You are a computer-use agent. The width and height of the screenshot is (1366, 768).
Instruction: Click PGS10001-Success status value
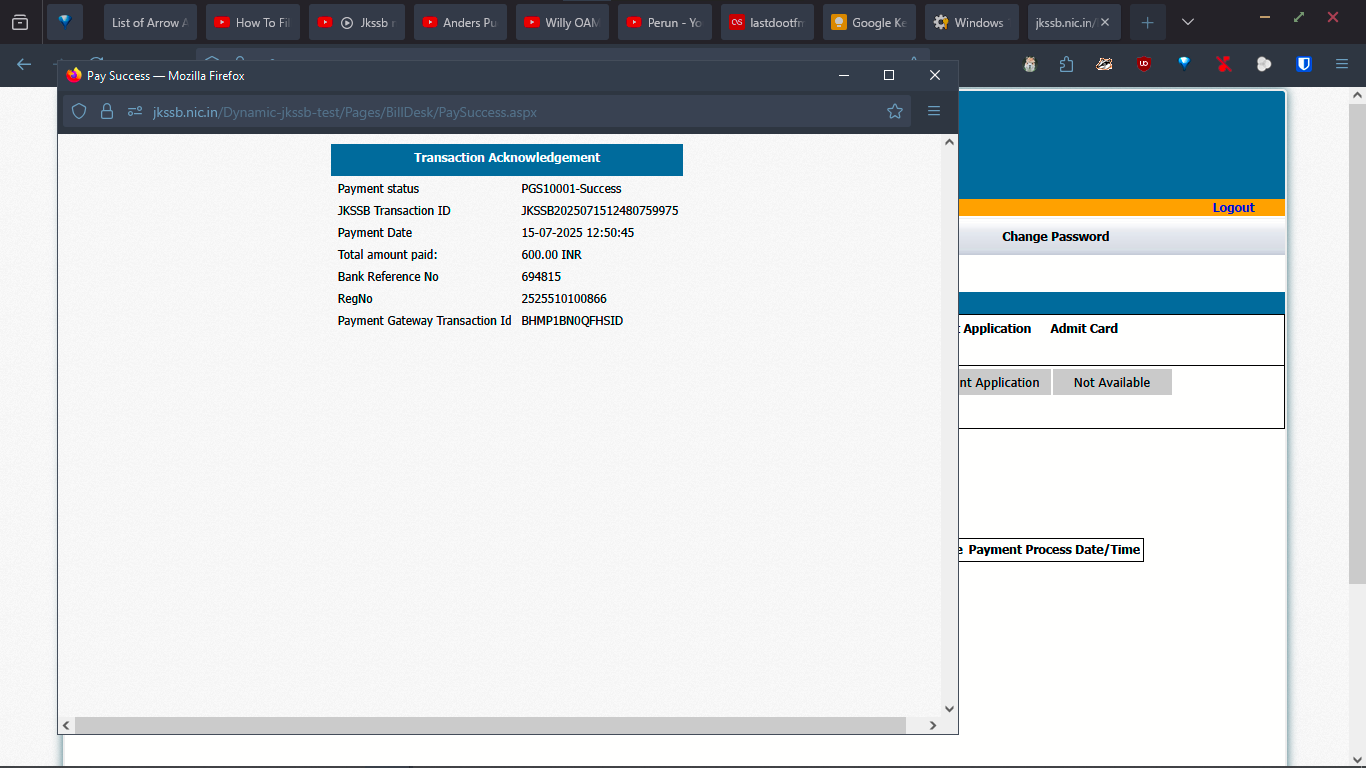coord(571,189)
